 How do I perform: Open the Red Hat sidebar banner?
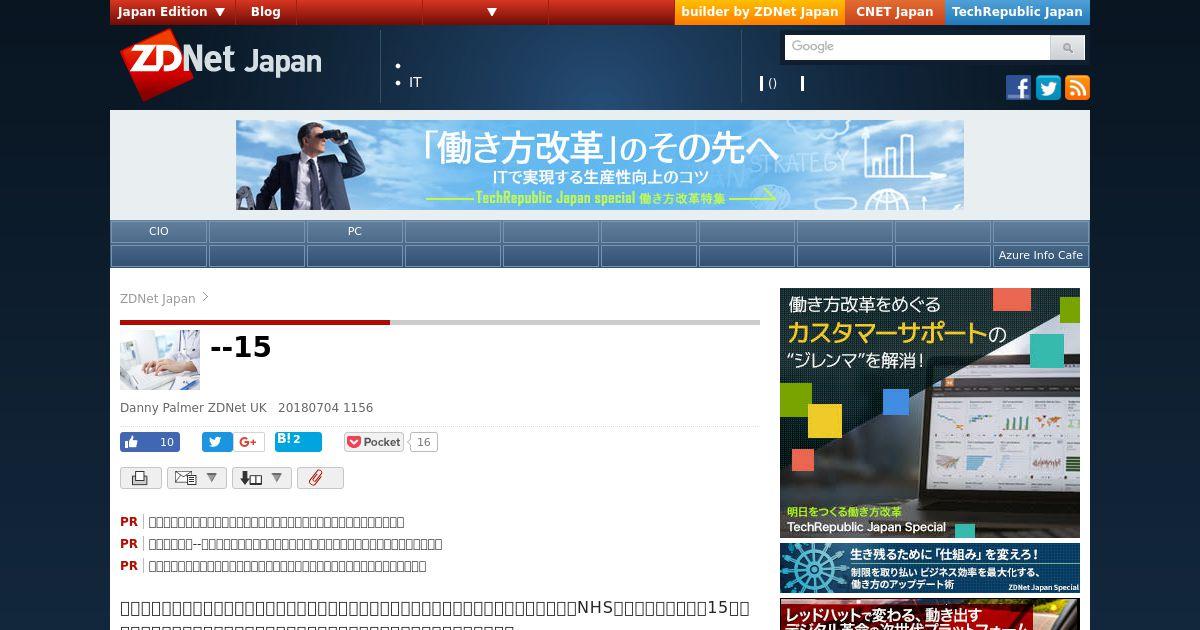coord(930,614)
